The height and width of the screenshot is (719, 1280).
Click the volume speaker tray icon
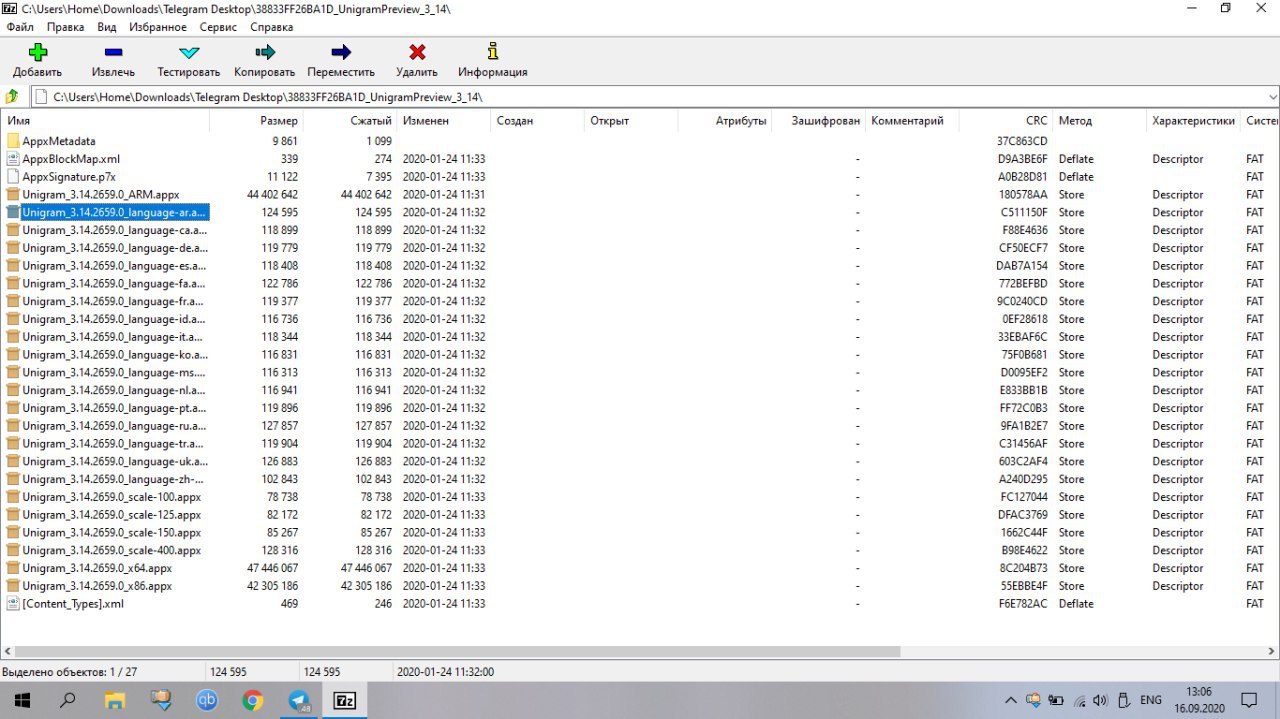(x=1100, y=700)
